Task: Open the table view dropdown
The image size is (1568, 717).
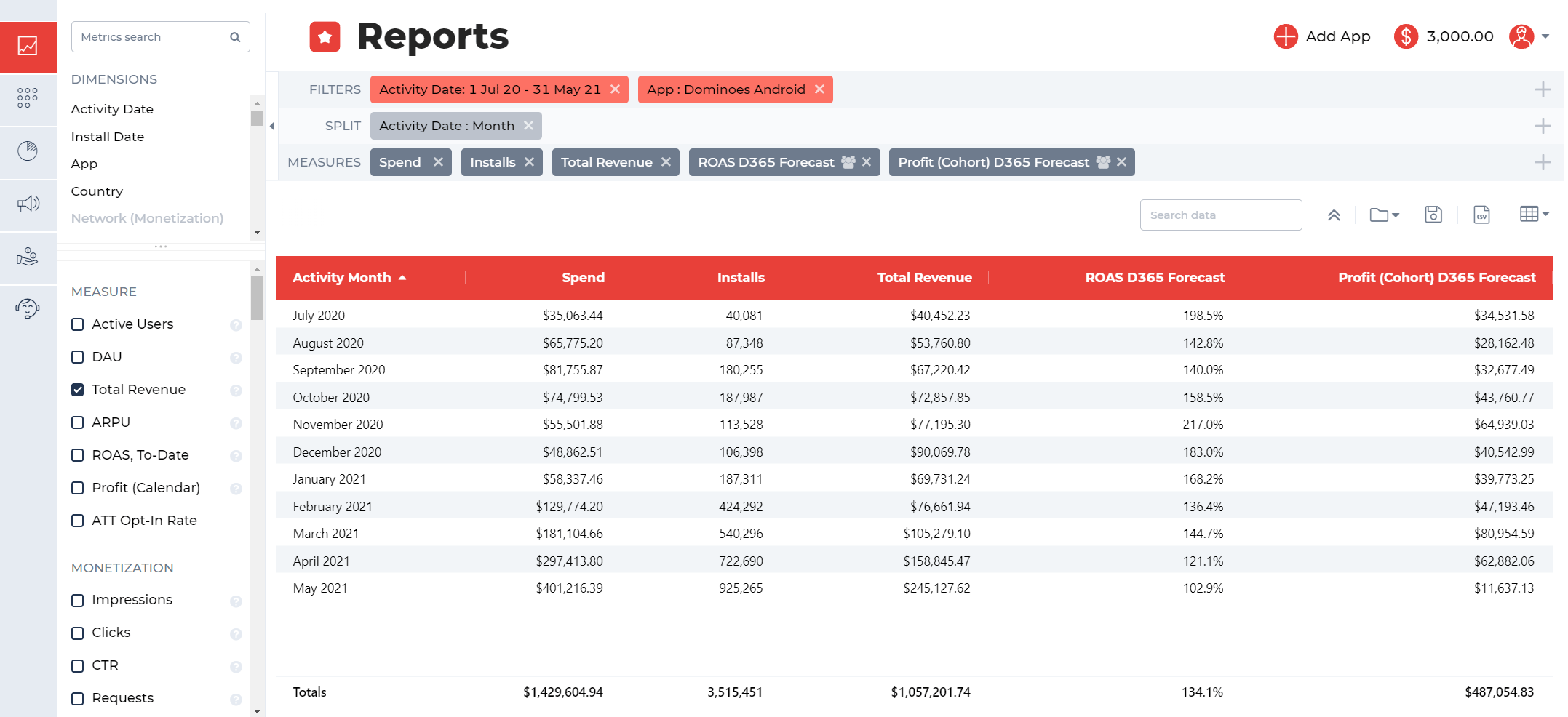Action: pos(1535,214)
